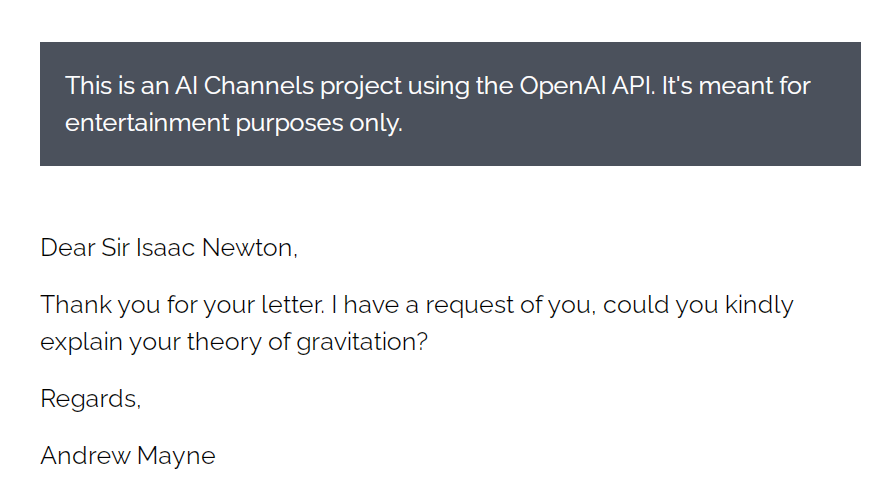Click the phrase "could you kindly"

tap(698, 305)
